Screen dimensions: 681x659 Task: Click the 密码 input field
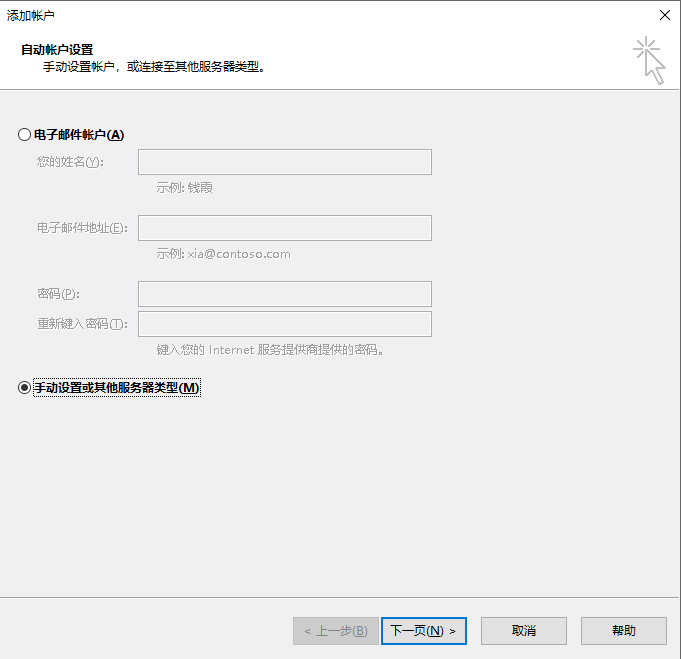tap(284, 294)
